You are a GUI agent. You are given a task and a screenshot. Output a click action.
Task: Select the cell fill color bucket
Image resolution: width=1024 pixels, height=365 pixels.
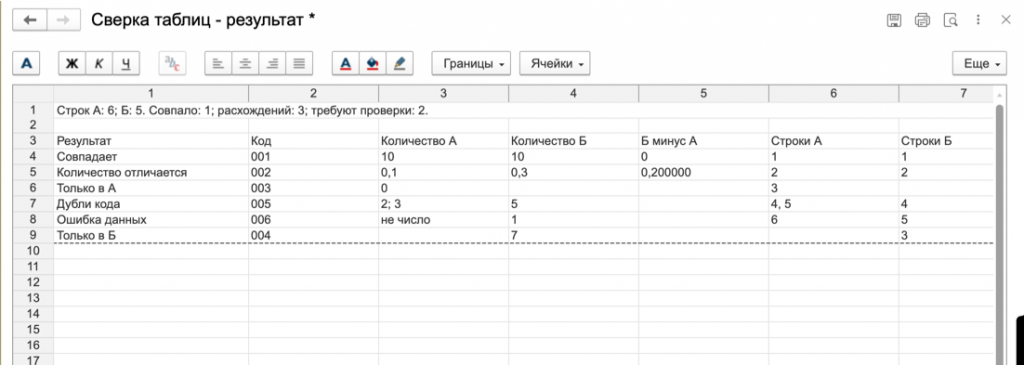point(373,63)
